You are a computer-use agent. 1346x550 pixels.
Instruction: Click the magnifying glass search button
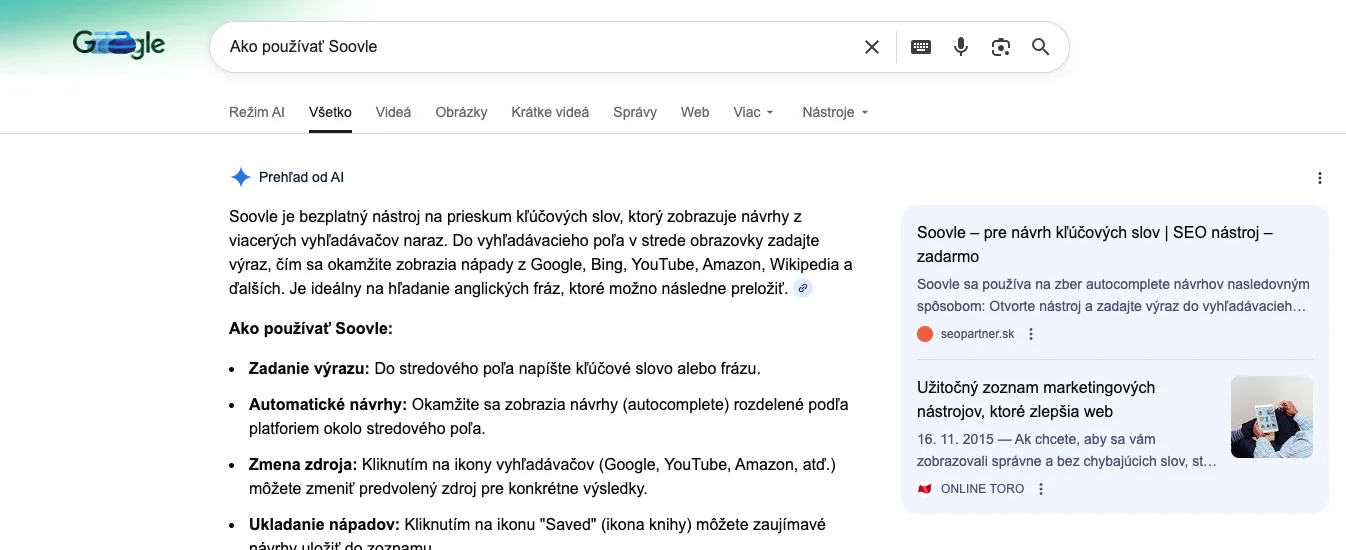click(1041, 47)
